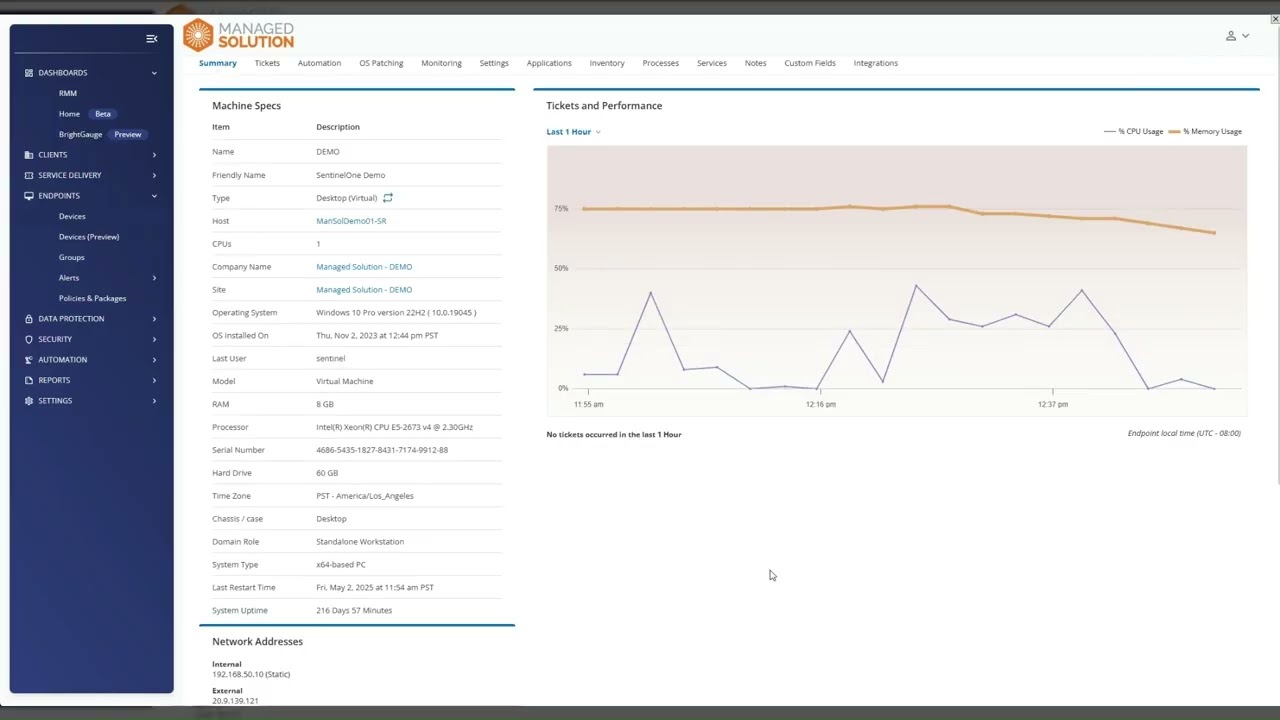Open the Processes tab
The image size is (1280, 720).
tap(660, 63)
